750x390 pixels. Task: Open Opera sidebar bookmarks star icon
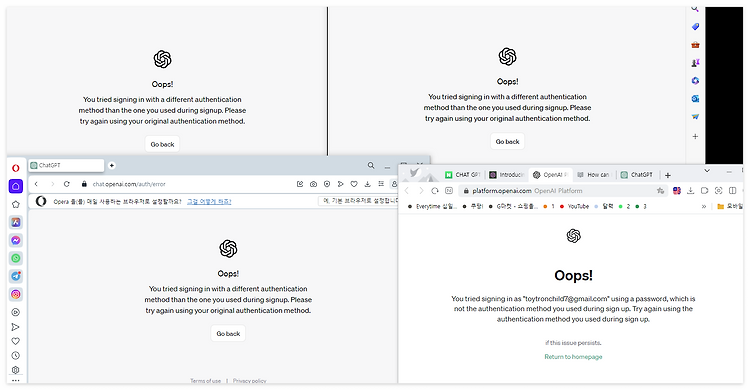point(16,204)
